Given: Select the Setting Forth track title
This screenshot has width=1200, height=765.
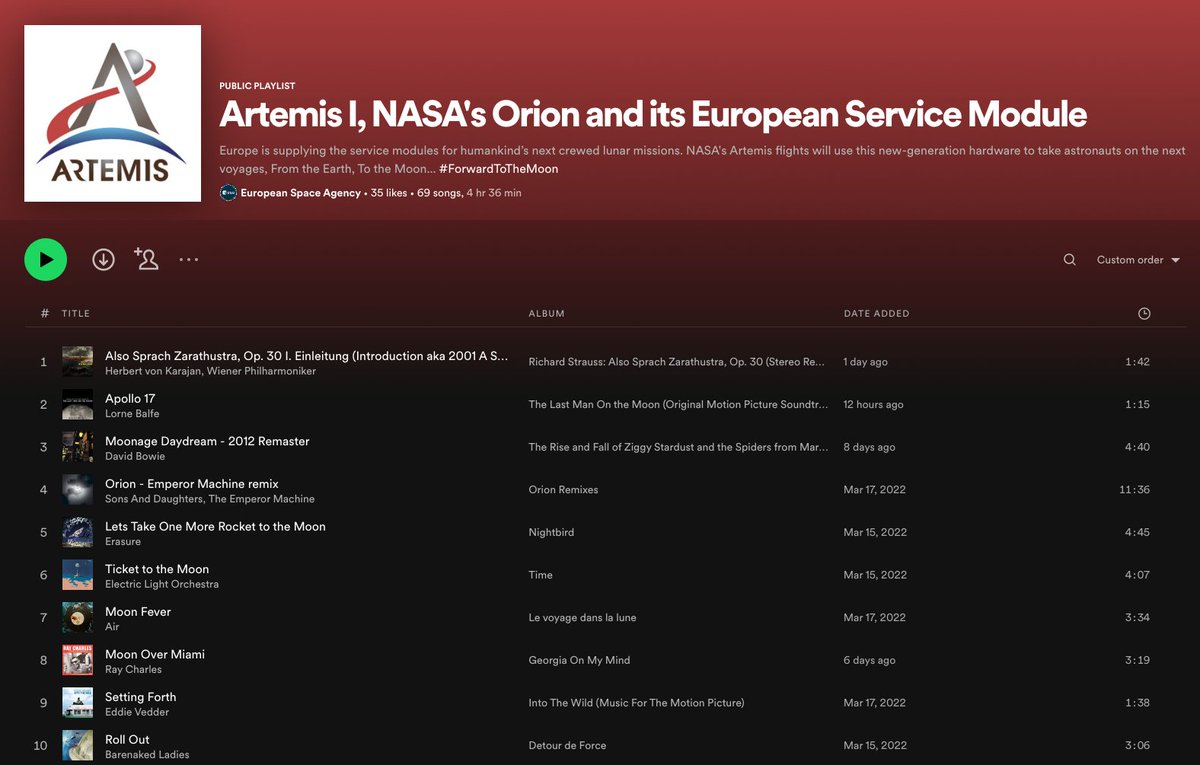Looking at the screenshot, I should tap(140, 697).
